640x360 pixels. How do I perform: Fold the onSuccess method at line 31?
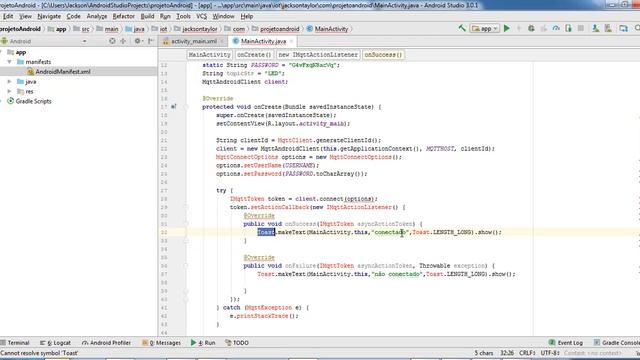point(186,224)
